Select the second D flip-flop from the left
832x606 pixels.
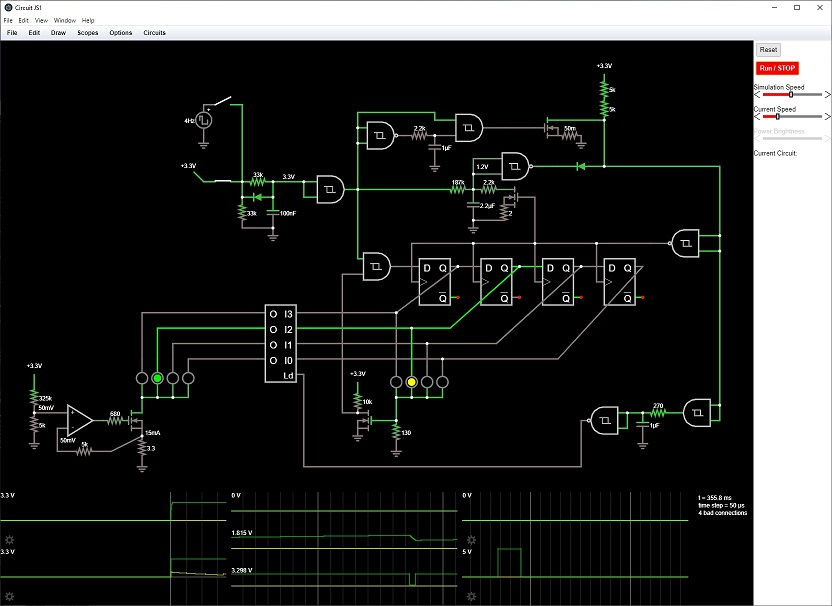point(496,282)
